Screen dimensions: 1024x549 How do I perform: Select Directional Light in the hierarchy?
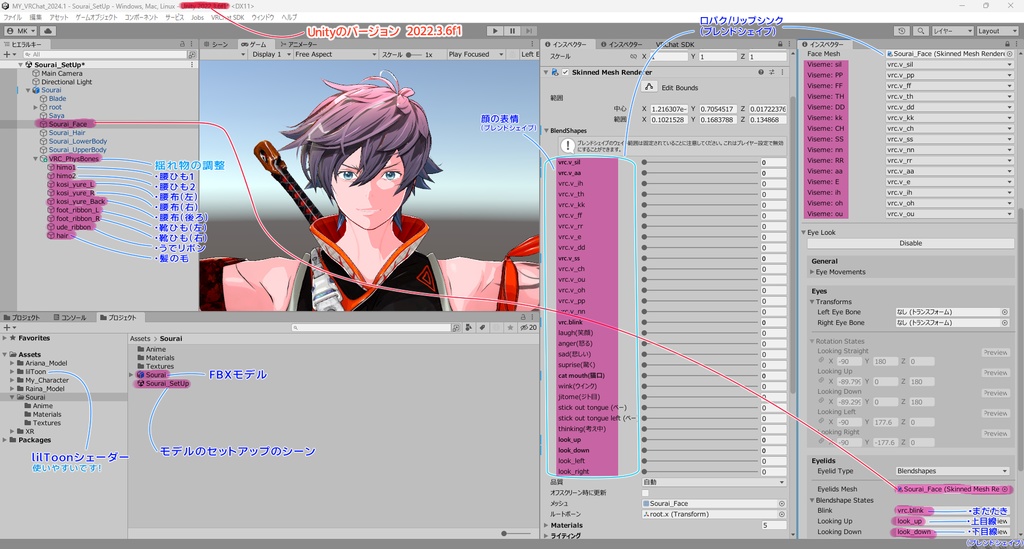pos(67,82)
